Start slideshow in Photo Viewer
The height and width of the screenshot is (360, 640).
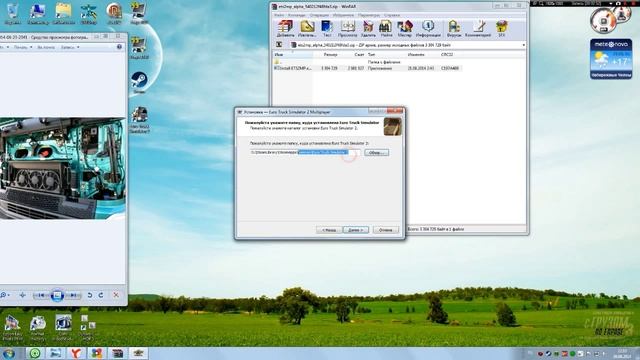(57, 295)
